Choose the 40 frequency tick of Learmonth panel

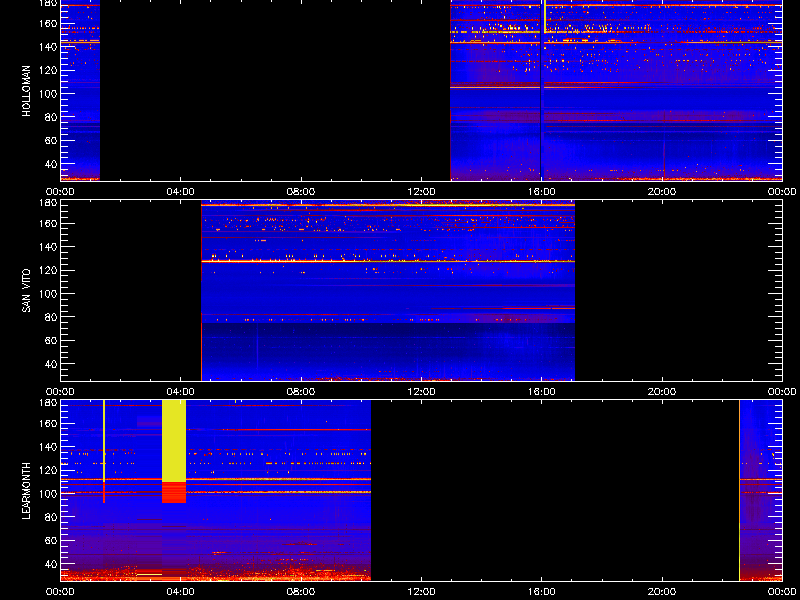pos(52,564)
